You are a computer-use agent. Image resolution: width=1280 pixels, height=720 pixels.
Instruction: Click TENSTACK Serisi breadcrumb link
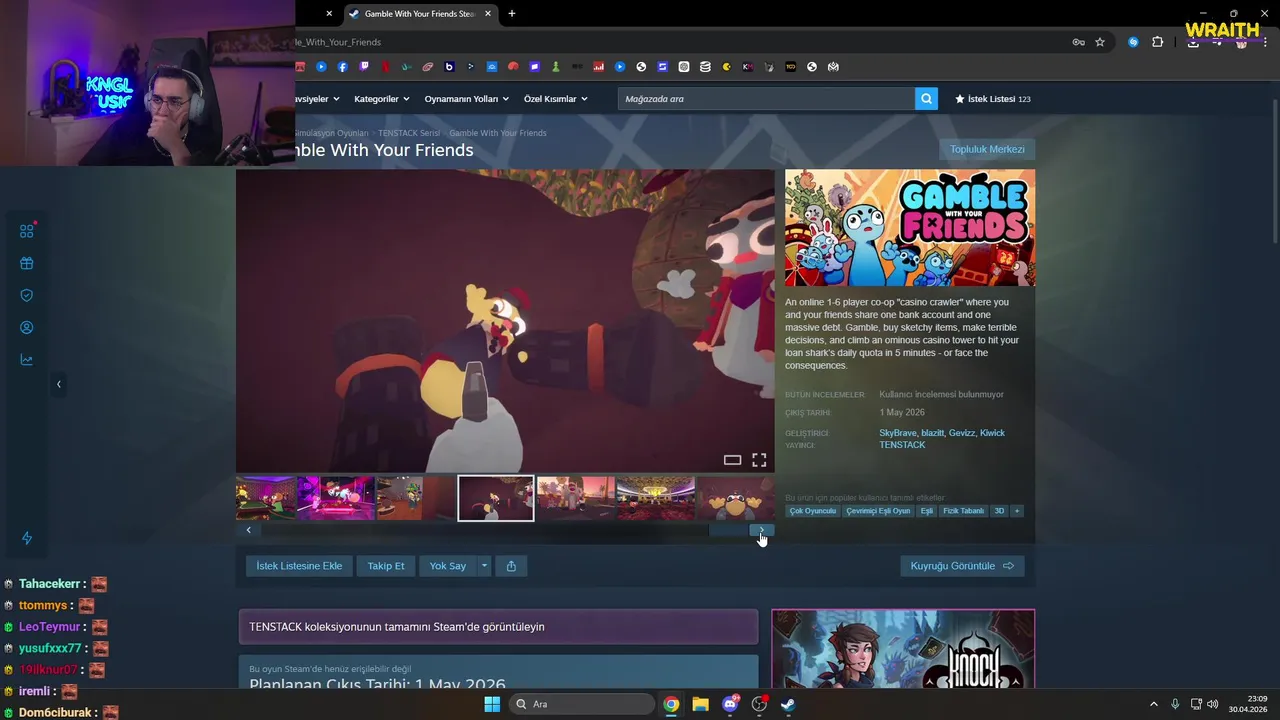click(x=409, y=133)
